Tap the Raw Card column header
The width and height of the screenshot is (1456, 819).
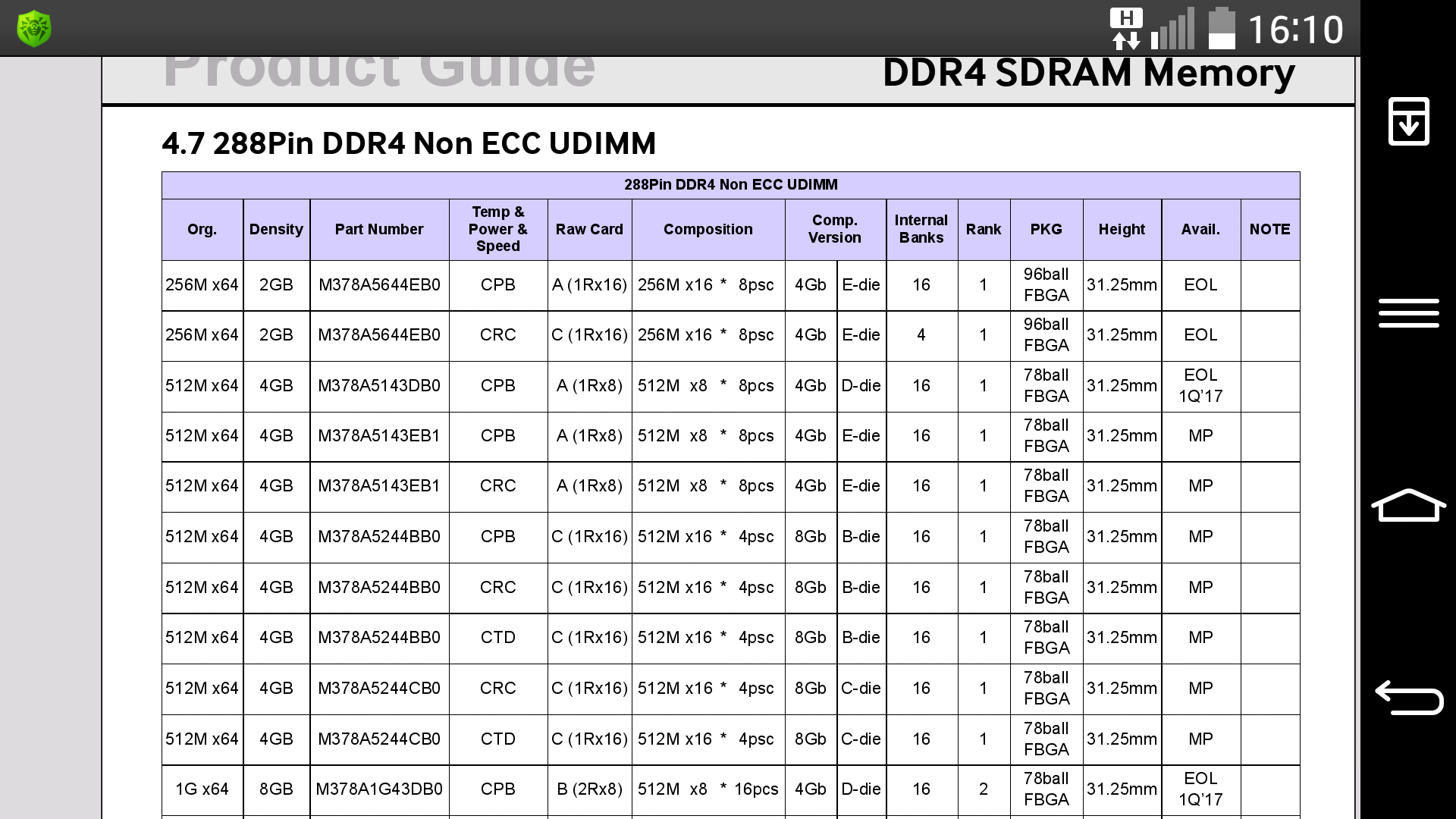[589, 229]
